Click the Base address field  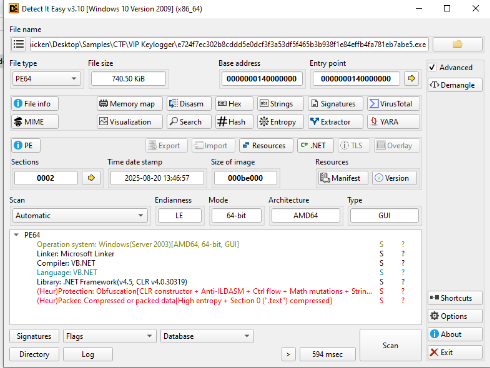tap(262, 79)
